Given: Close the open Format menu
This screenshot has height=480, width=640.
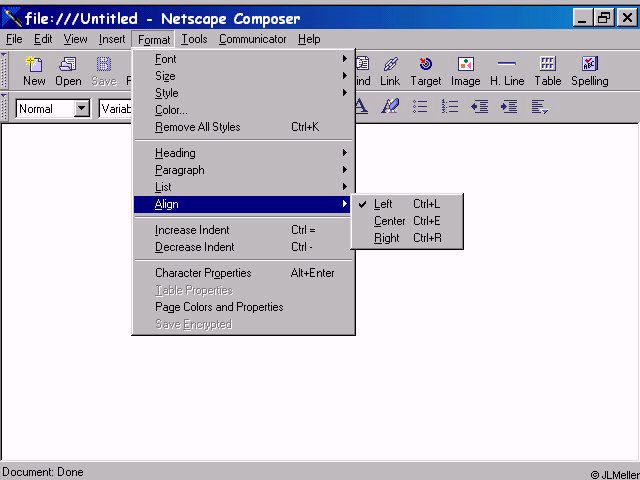Looking at the screenshot, I should coord(153,40).
